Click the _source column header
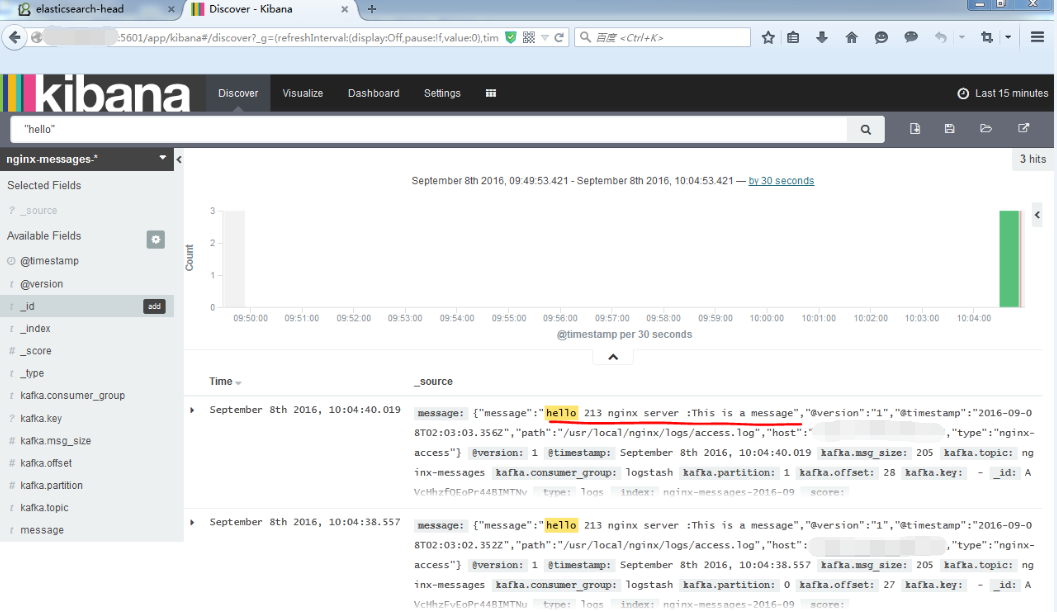 pos(433,381)
